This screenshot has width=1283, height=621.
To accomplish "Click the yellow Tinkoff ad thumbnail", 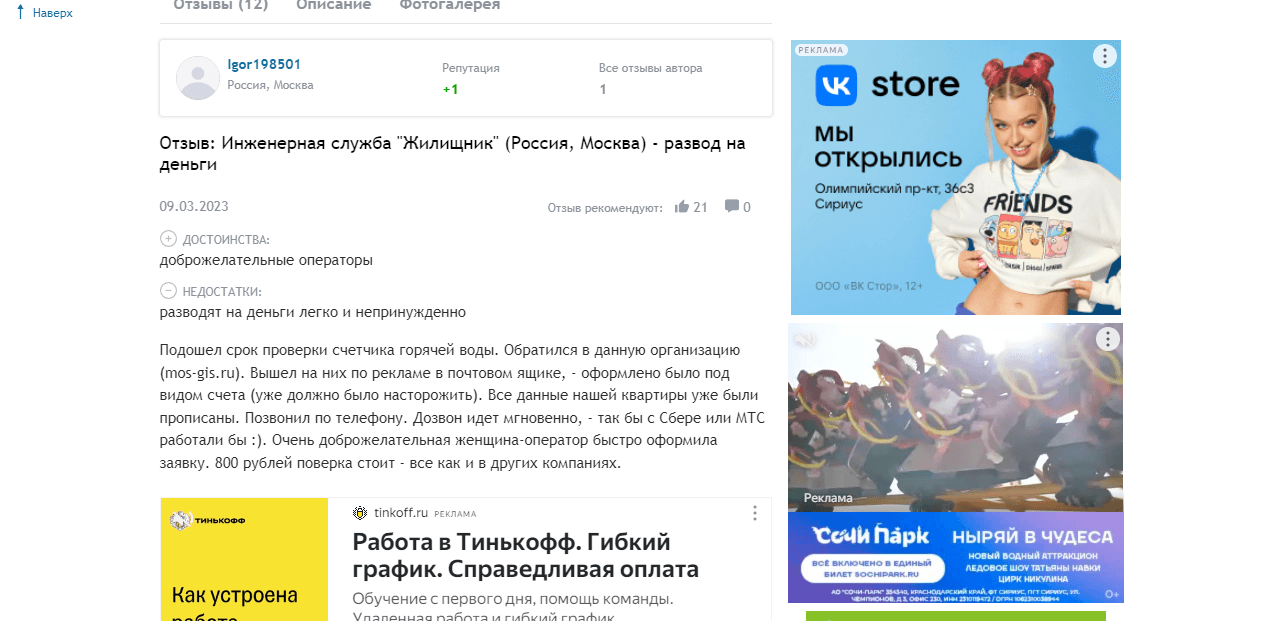I will (243, 560).
